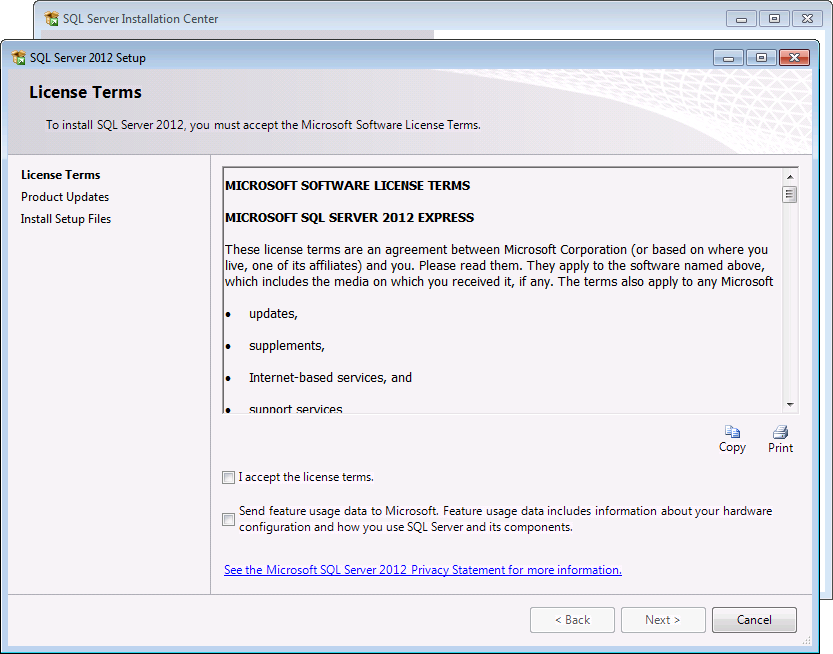Cancel the SQL Server setup

(754, 620)
